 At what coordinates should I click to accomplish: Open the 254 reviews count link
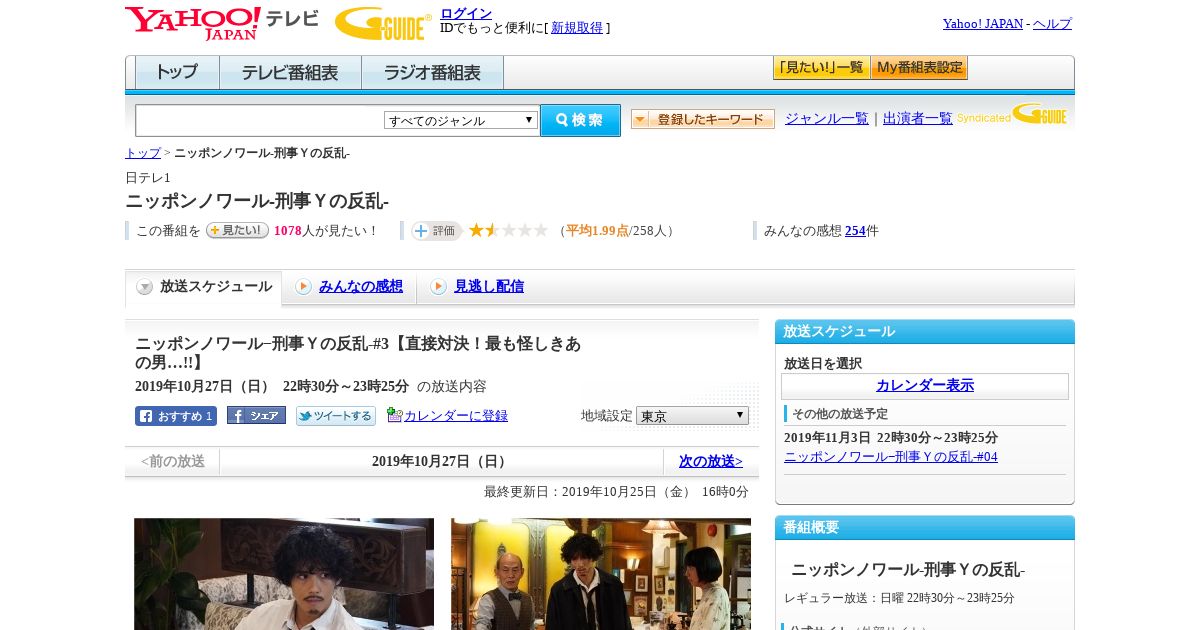click(x=855, y=231)
